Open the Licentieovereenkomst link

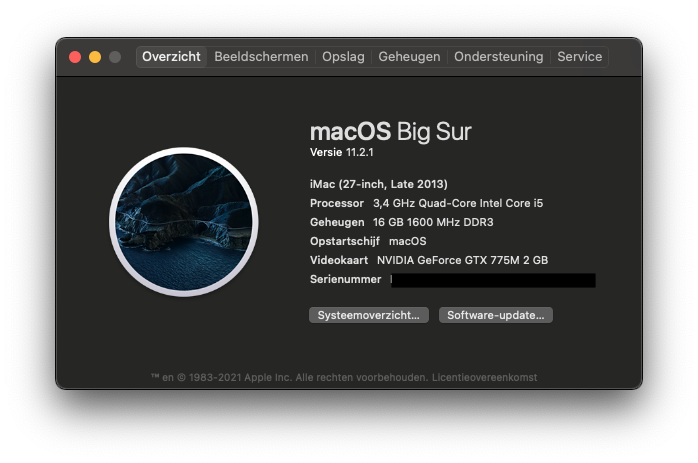(x=484, y=378)
